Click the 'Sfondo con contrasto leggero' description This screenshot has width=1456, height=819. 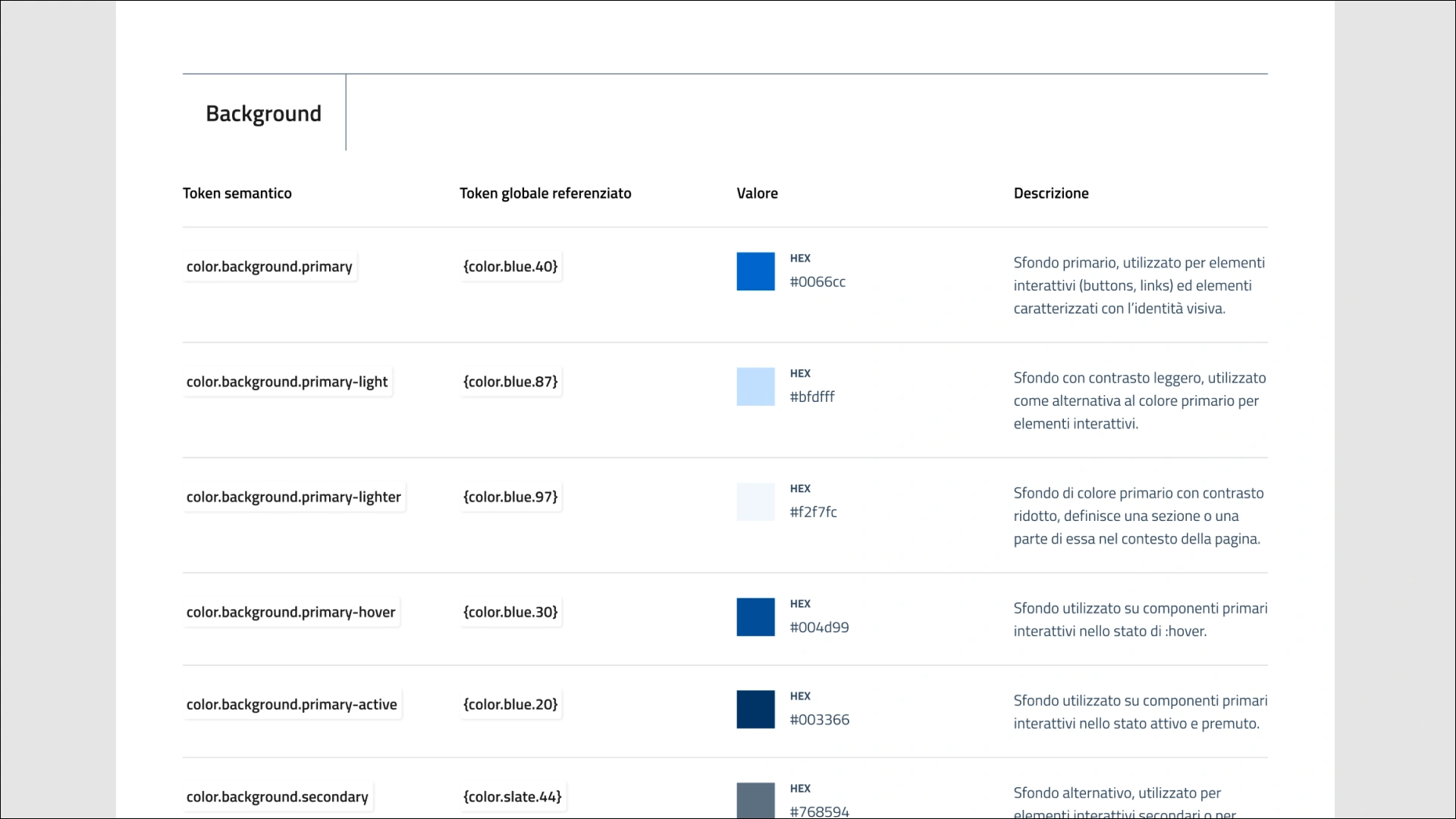(1140, 401)
